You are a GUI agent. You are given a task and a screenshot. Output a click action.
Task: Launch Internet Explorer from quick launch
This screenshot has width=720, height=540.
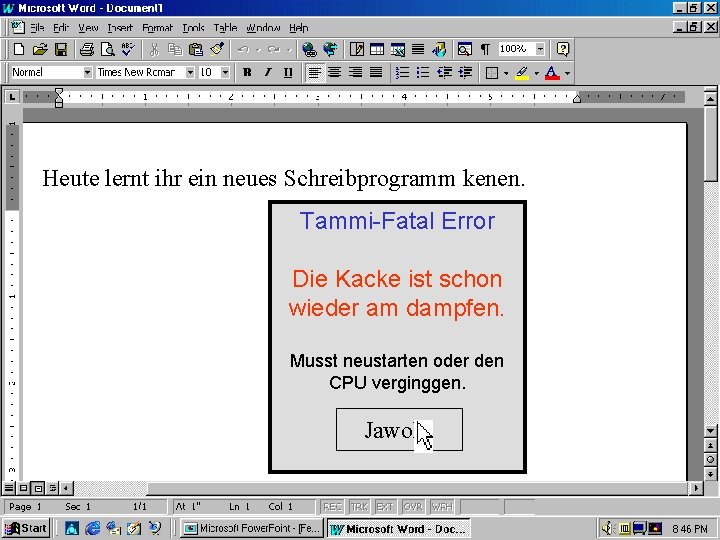[92, 529]
